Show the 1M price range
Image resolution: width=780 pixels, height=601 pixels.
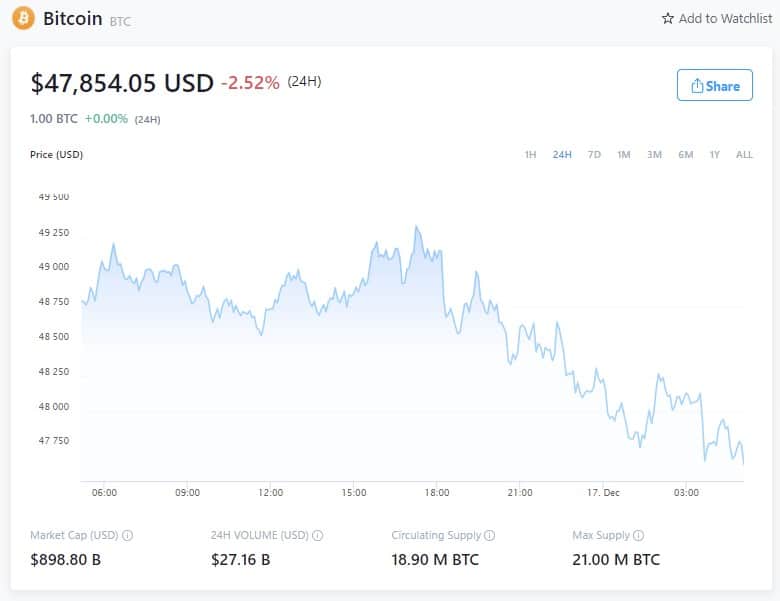point(624,155)
